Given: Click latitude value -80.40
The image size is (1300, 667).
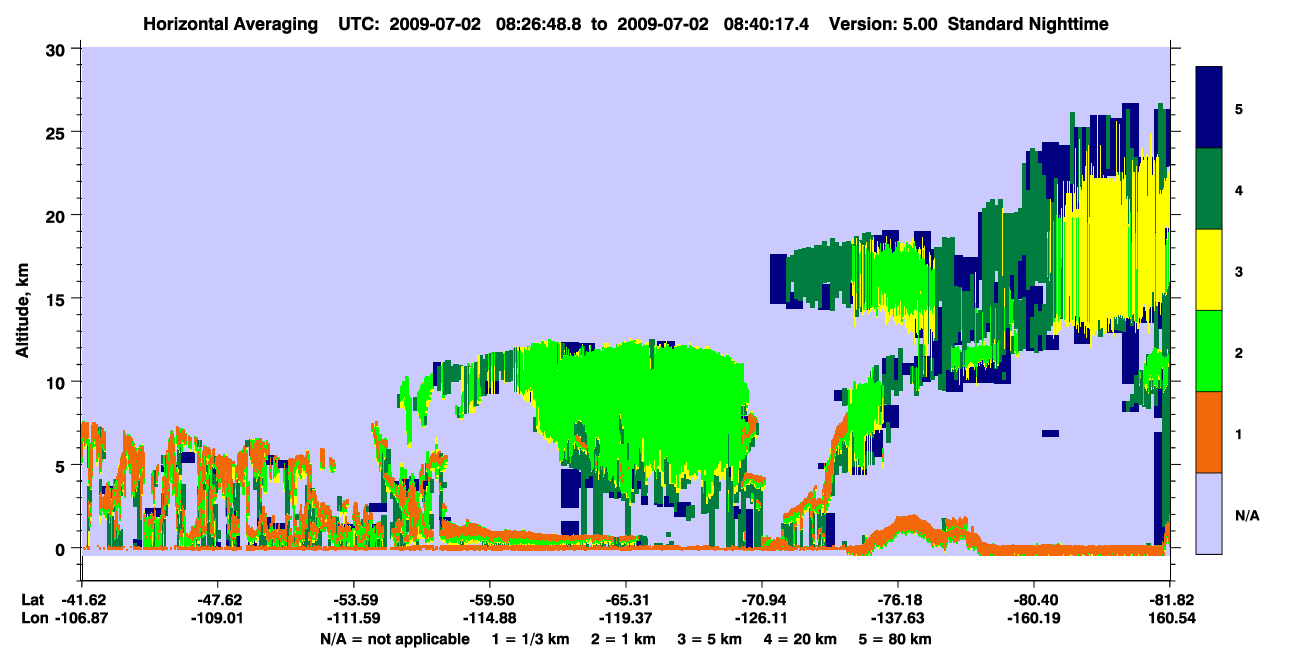Looking at the screenshot, I should pos(1034,600).
